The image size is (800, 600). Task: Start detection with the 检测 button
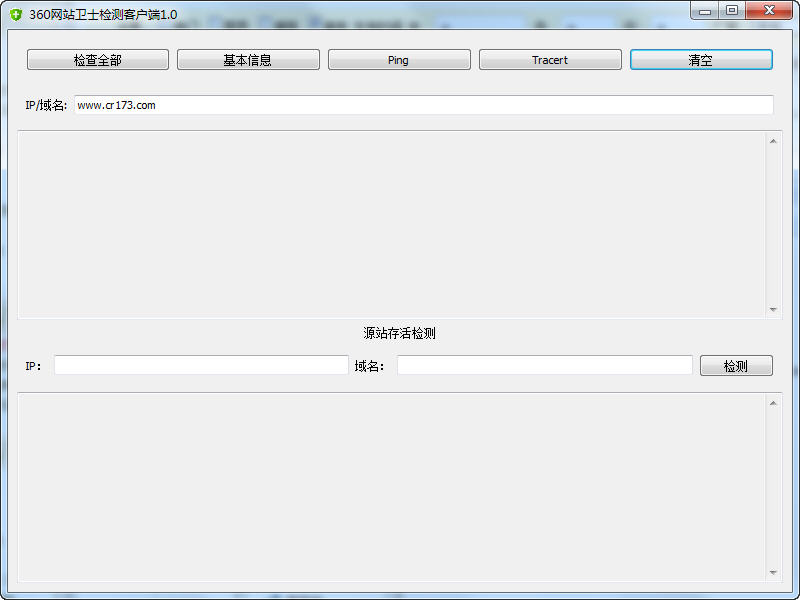(736, 365)
